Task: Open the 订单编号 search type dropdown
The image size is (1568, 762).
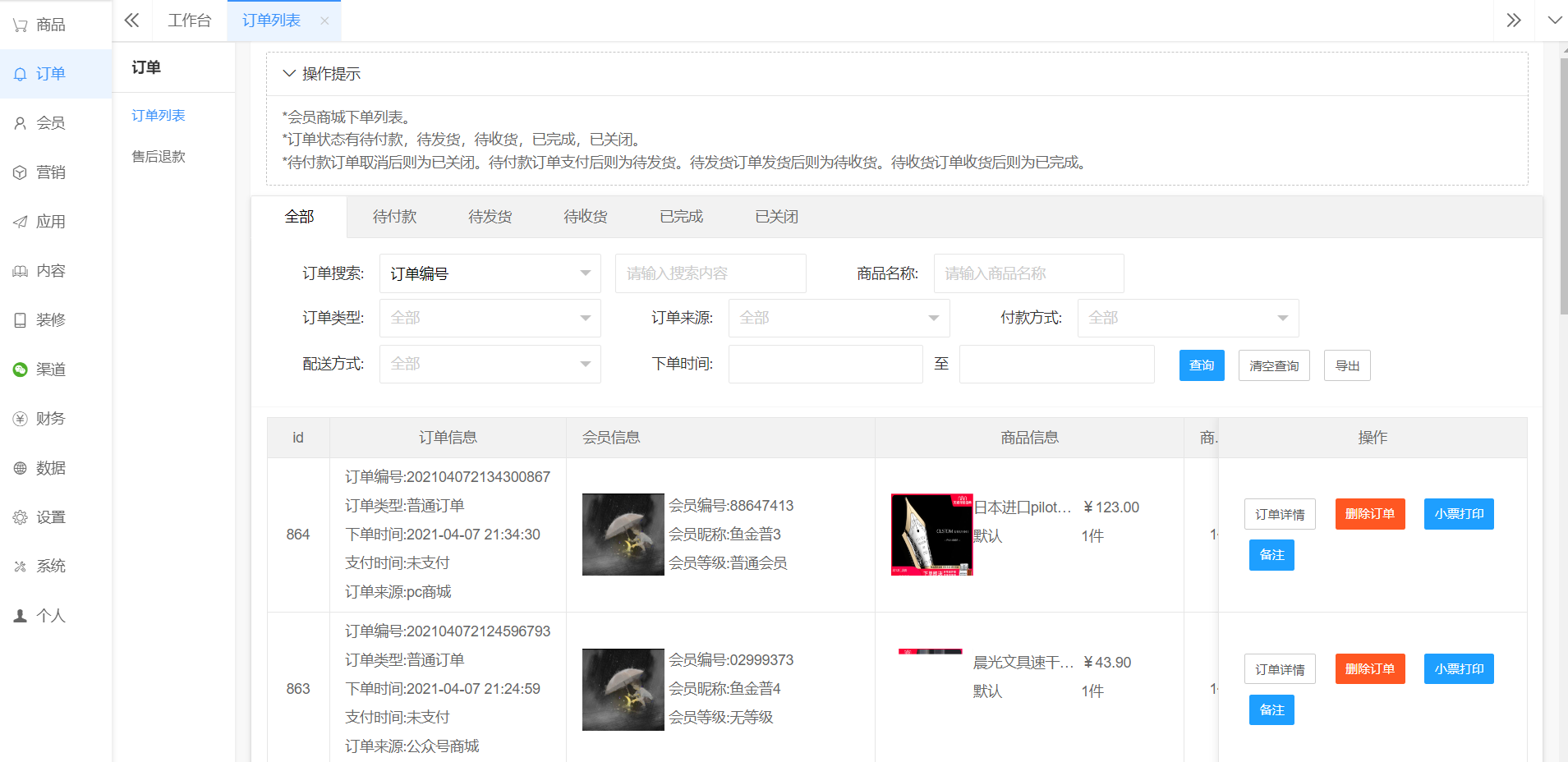Action: (x=490, y=273)
